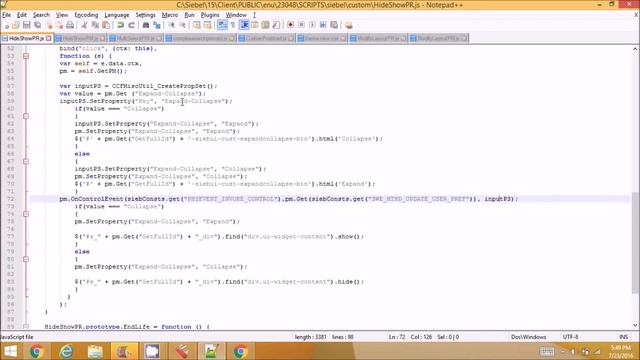Open the Windows Start button

click(10, 351)
